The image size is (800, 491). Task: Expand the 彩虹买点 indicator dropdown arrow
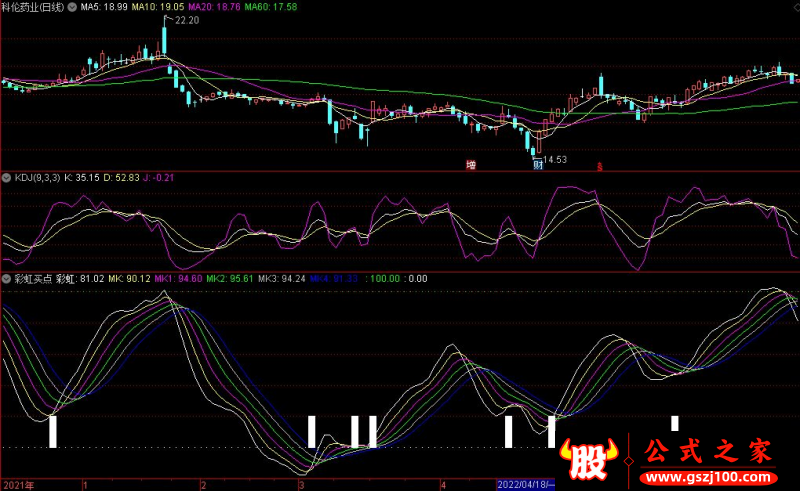pos(7,279)
